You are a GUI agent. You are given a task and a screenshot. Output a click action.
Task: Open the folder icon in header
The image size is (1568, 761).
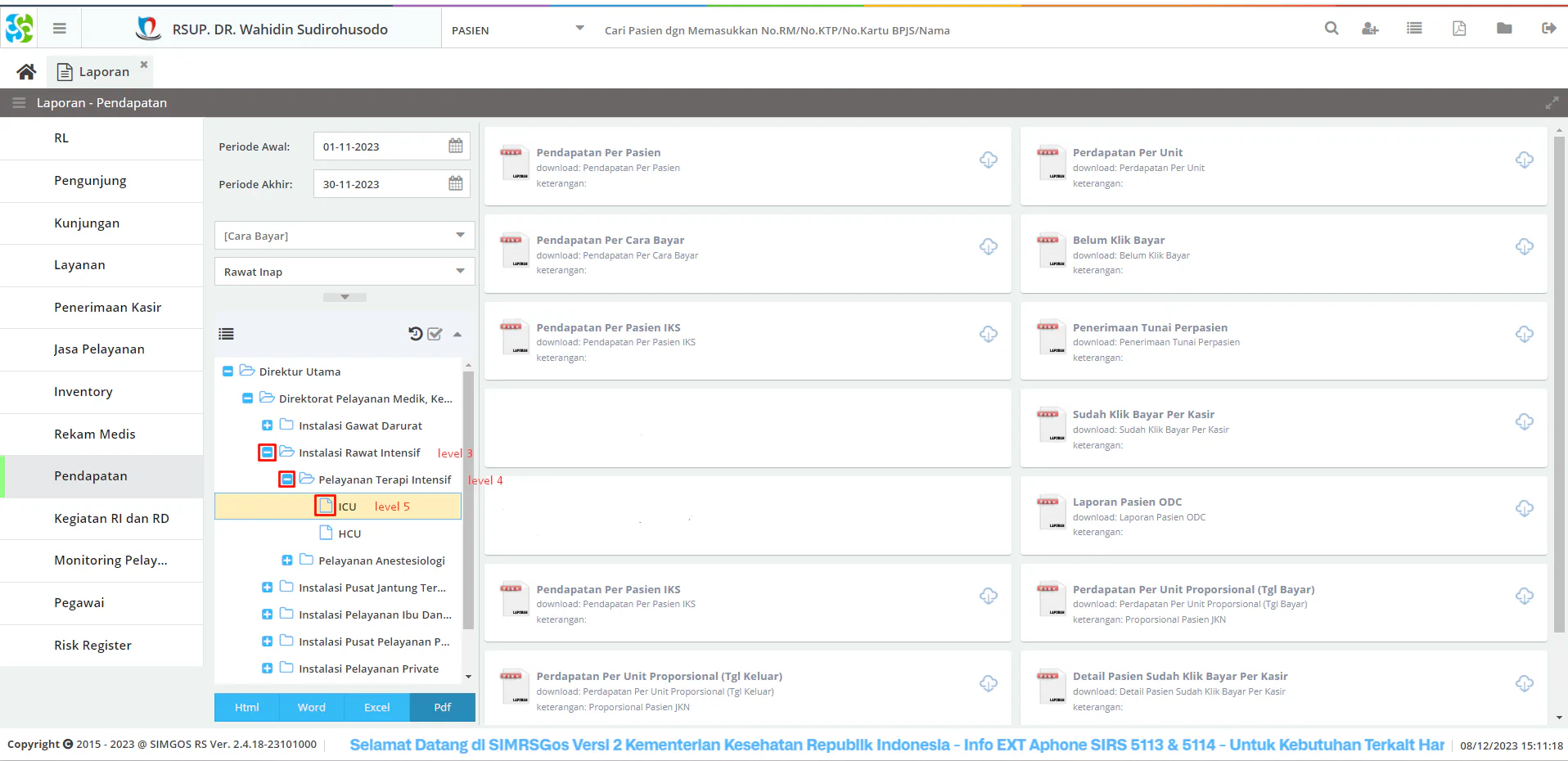[x=1504, y=29]
